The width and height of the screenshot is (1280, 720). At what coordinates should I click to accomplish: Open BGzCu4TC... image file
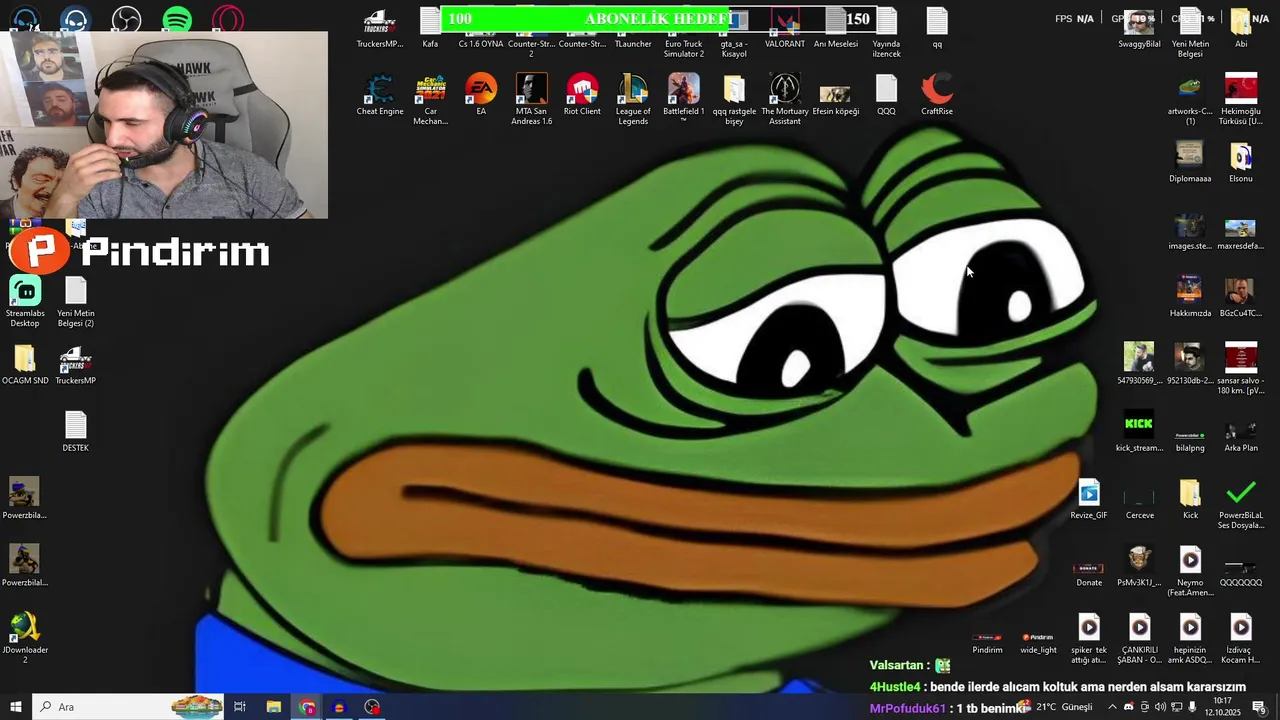pyautogui.click(x=1241, y=297)
